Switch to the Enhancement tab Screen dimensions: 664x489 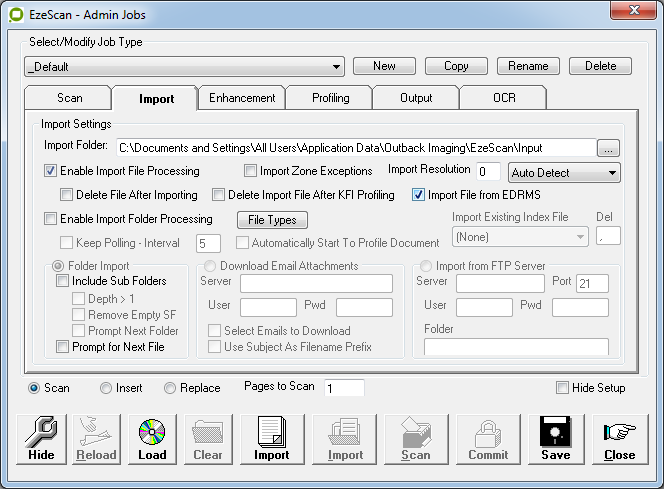point(241,98)
